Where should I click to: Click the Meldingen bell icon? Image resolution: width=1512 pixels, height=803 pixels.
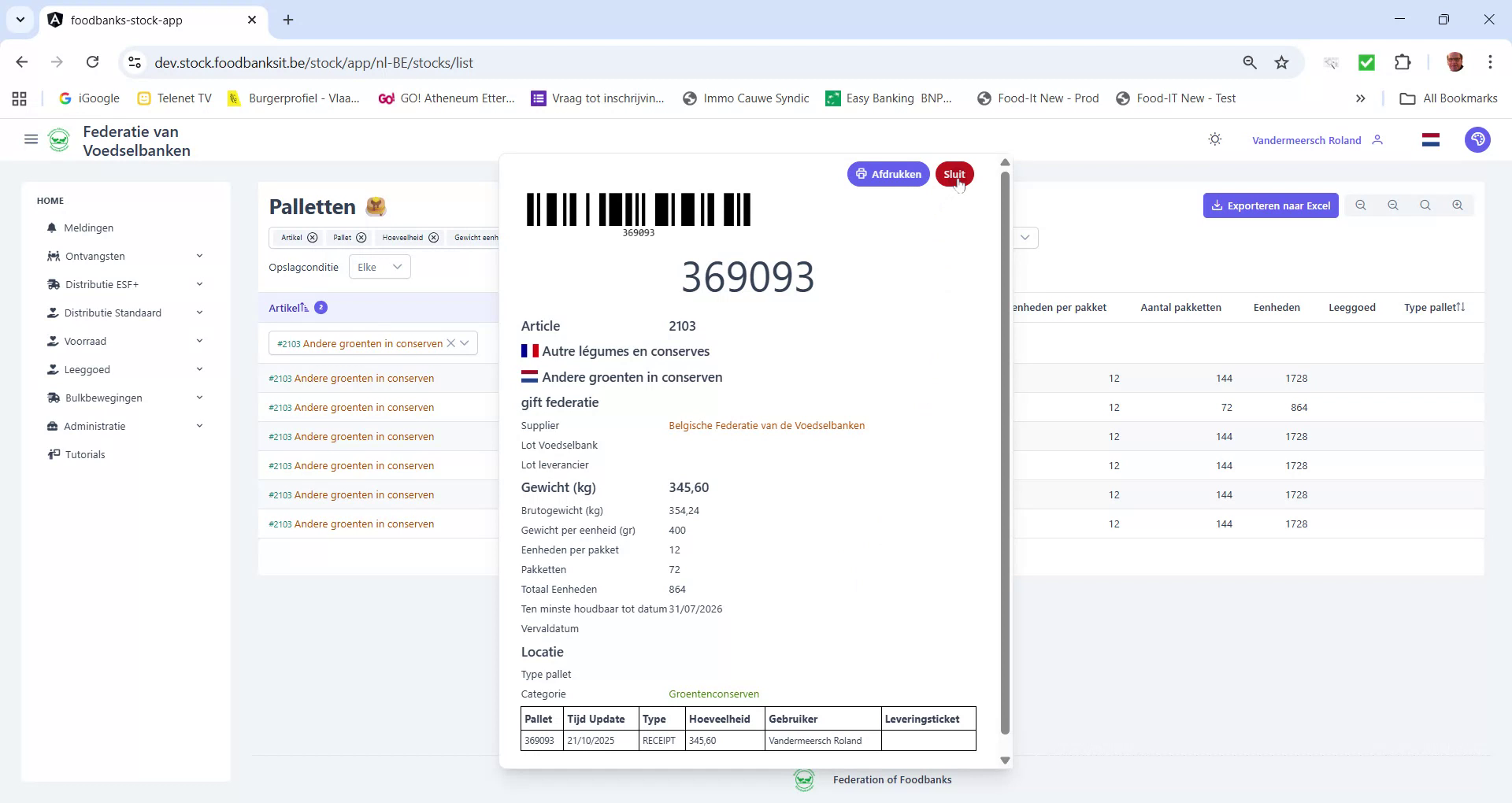coord(51,228)
